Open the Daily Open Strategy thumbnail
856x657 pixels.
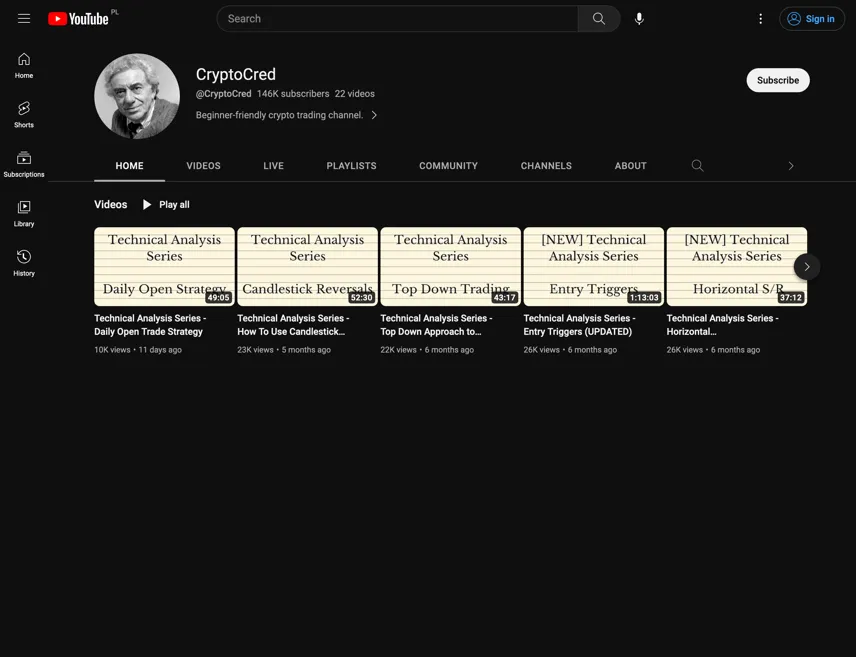coord(164,267)
